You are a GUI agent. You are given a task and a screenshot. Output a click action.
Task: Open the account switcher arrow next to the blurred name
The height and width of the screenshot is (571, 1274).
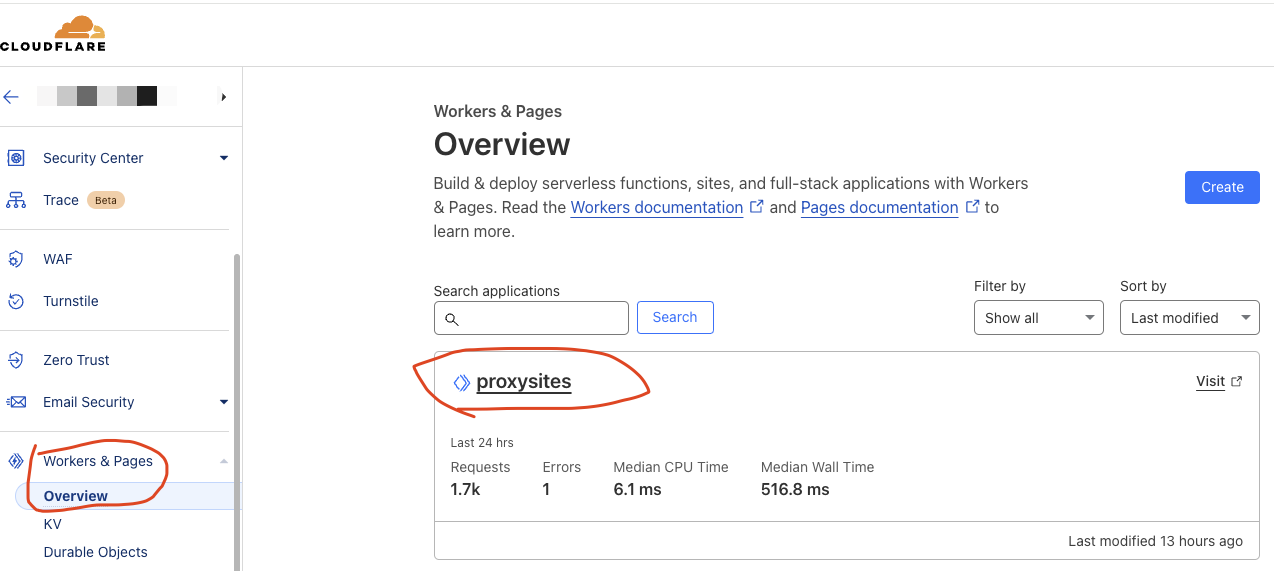[x=224, y=97]
